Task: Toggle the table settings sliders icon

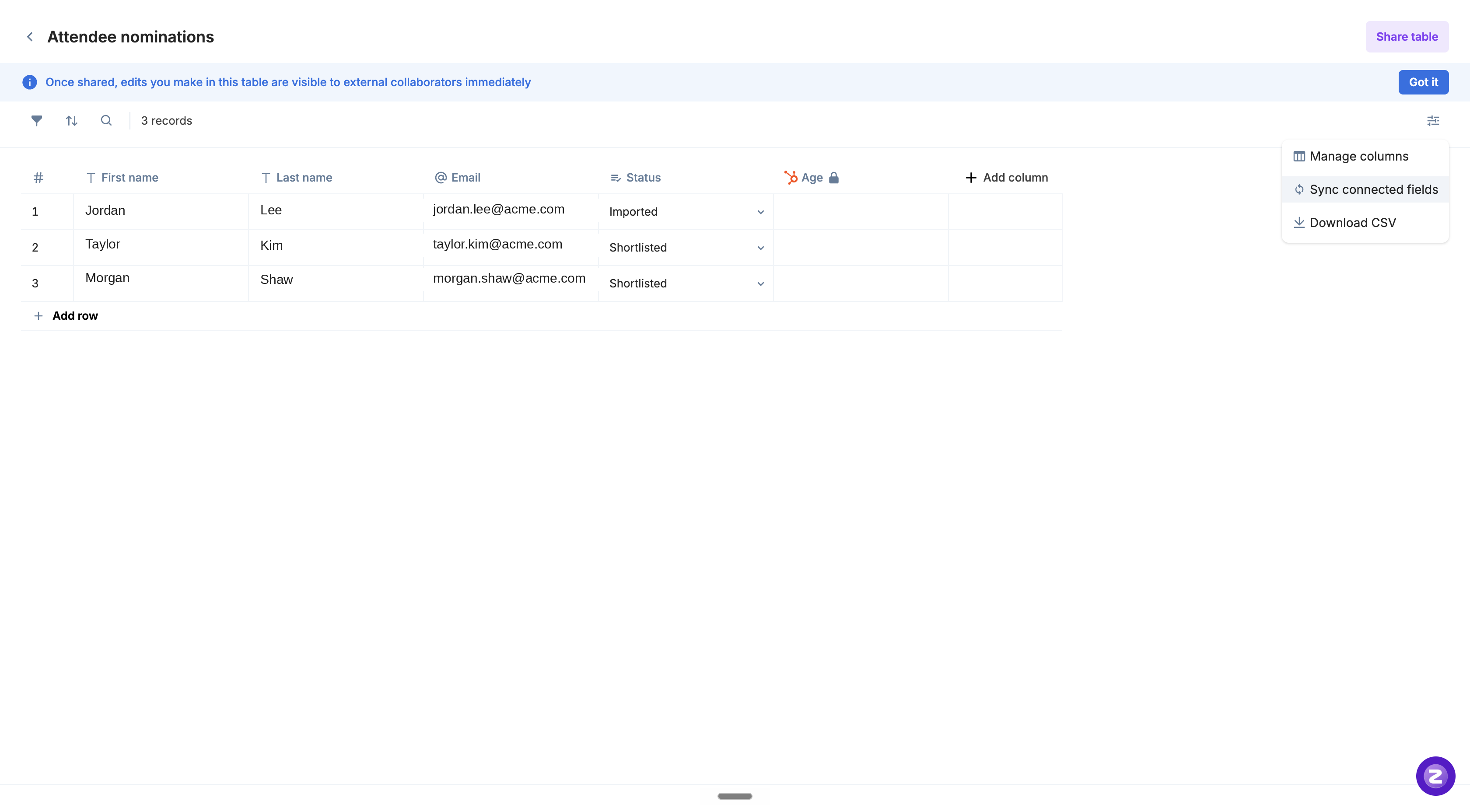Action: (x=1433, y=120)
